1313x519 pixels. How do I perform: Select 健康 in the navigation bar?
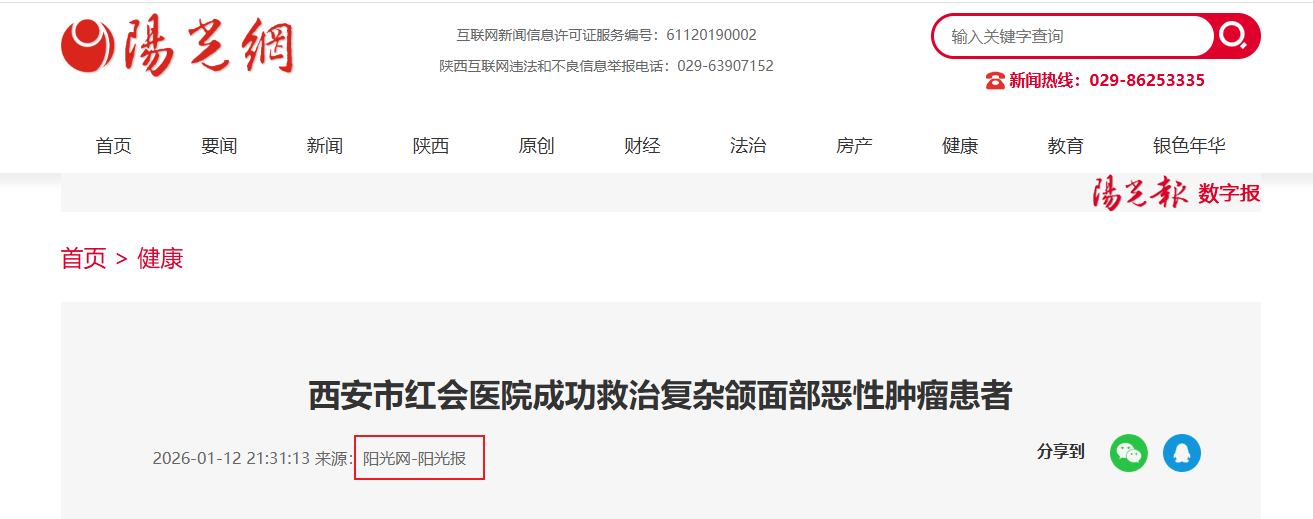960,146
